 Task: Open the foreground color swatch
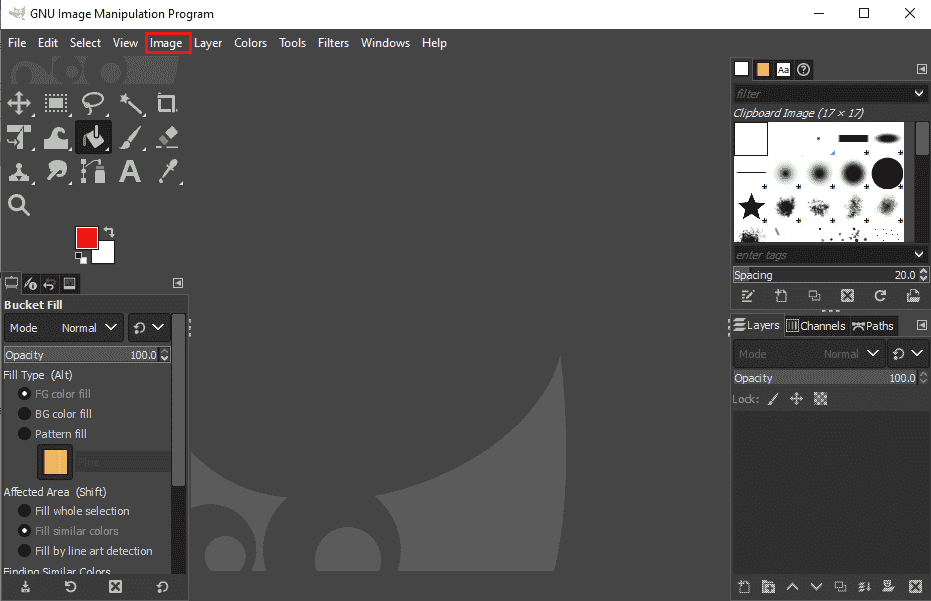coord(88,237)
